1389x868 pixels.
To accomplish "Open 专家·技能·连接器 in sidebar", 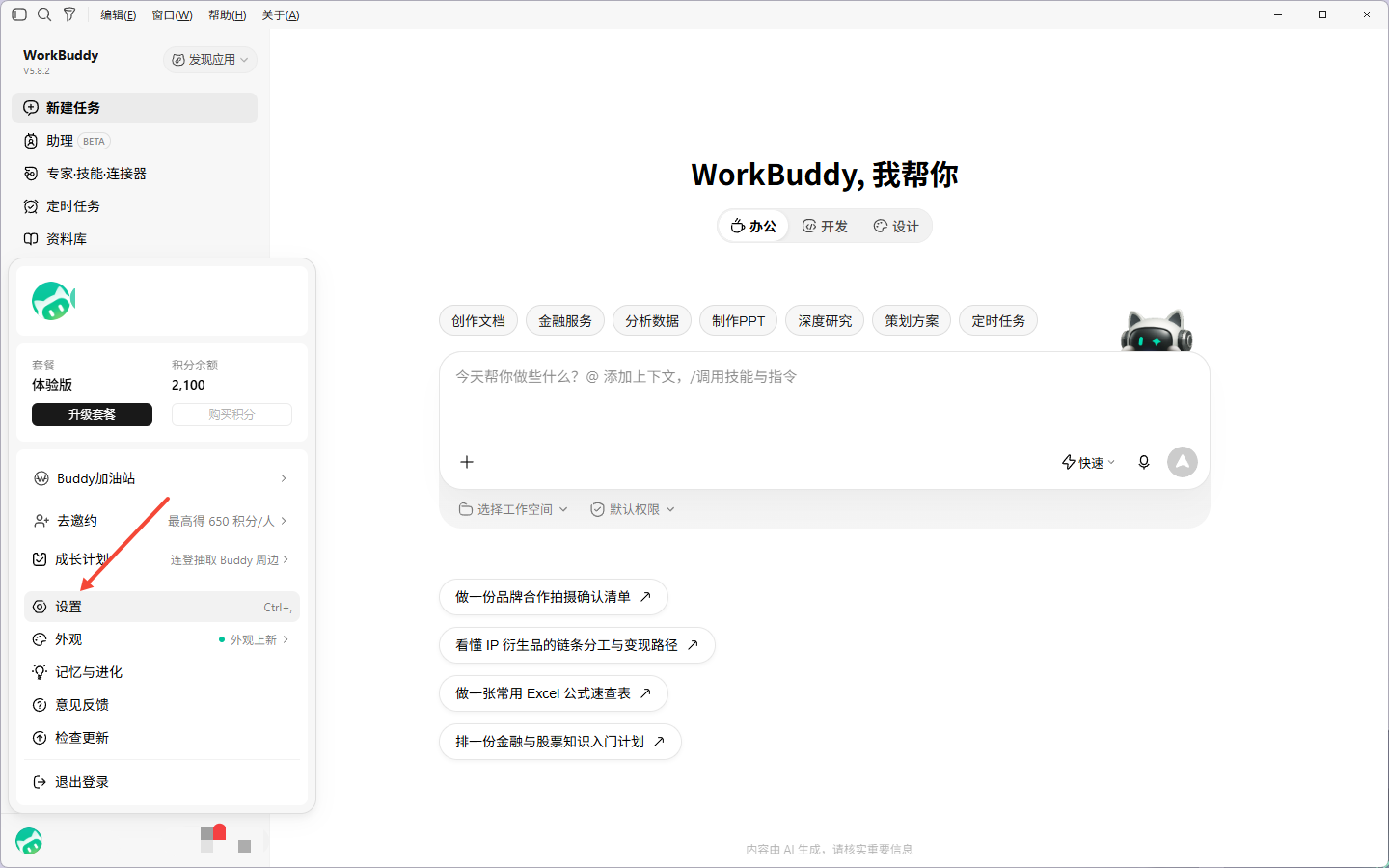I will tap(134, 174).
